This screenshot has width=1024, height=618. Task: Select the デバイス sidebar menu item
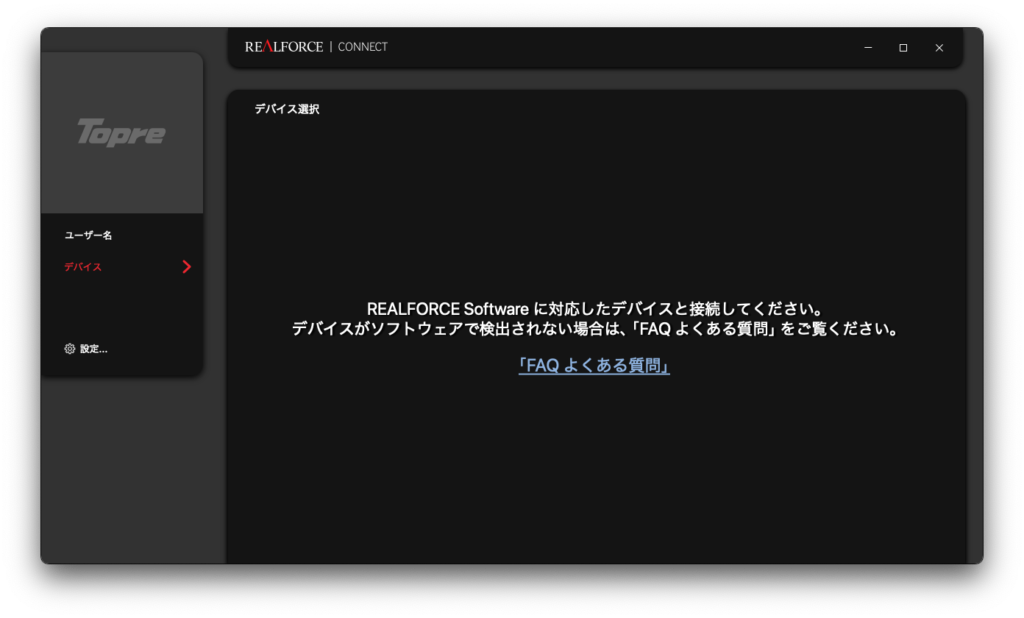point(83,267)
